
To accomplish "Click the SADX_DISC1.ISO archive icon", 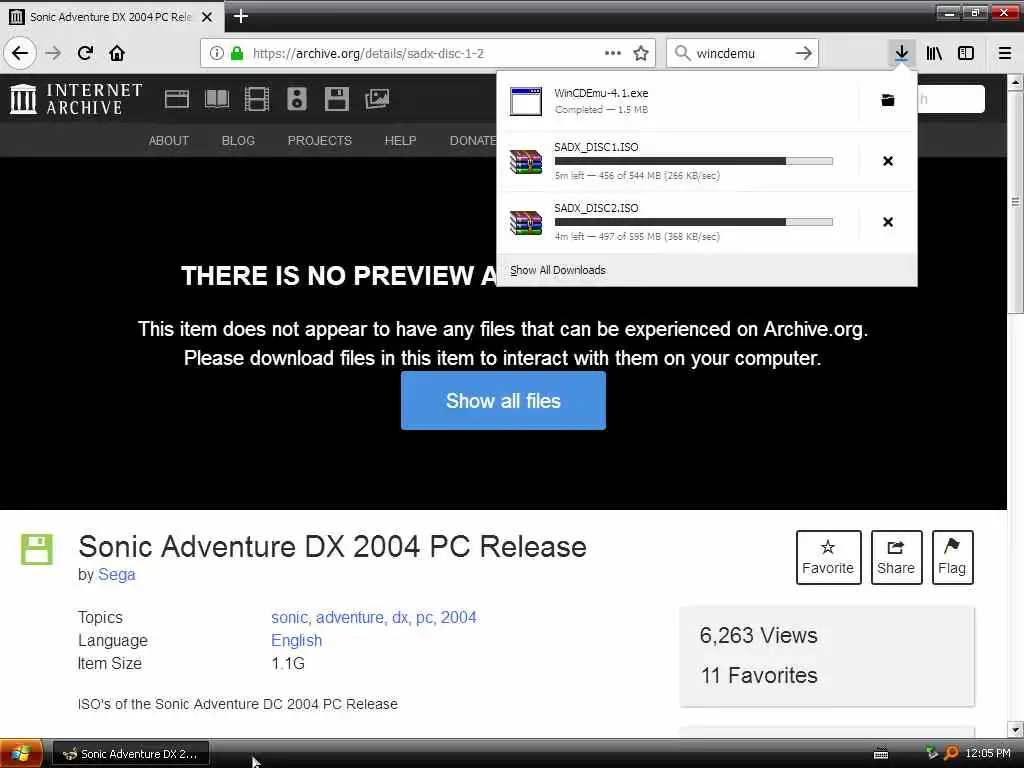I will [526, 161].
